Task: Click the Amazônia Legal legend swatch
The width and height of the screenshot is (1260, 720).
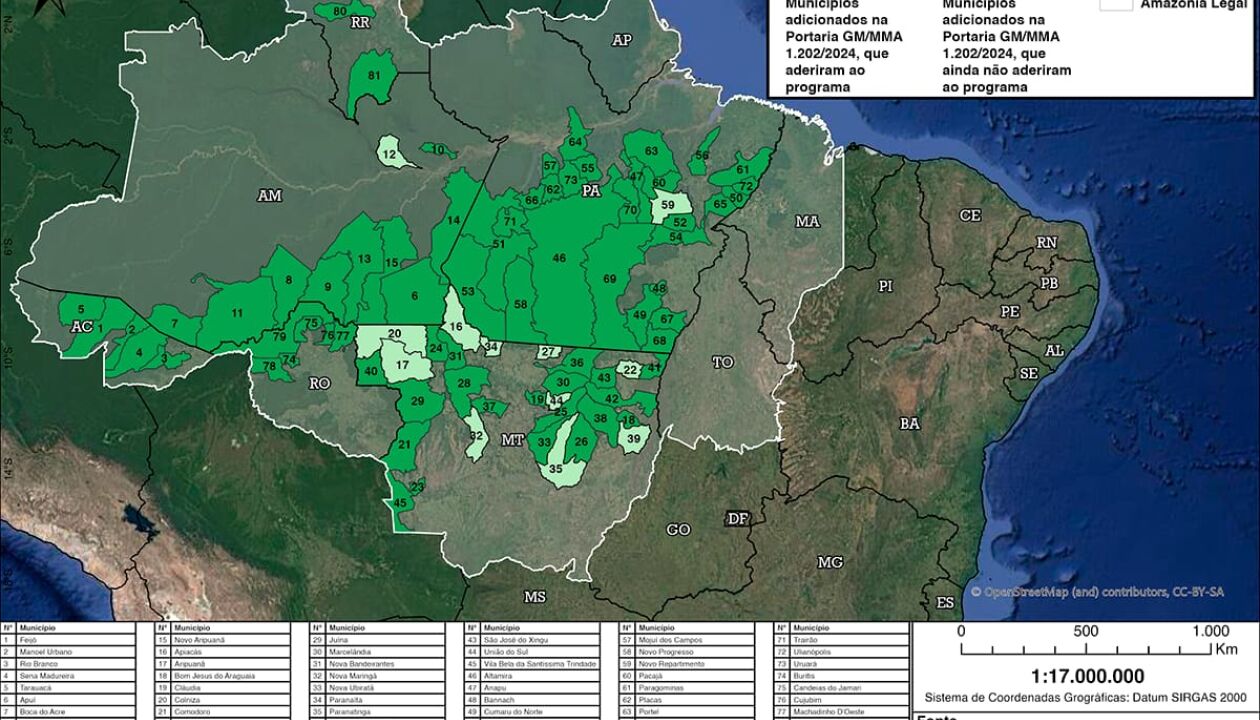Action: pyautogui.click(x=1116, y=4)
